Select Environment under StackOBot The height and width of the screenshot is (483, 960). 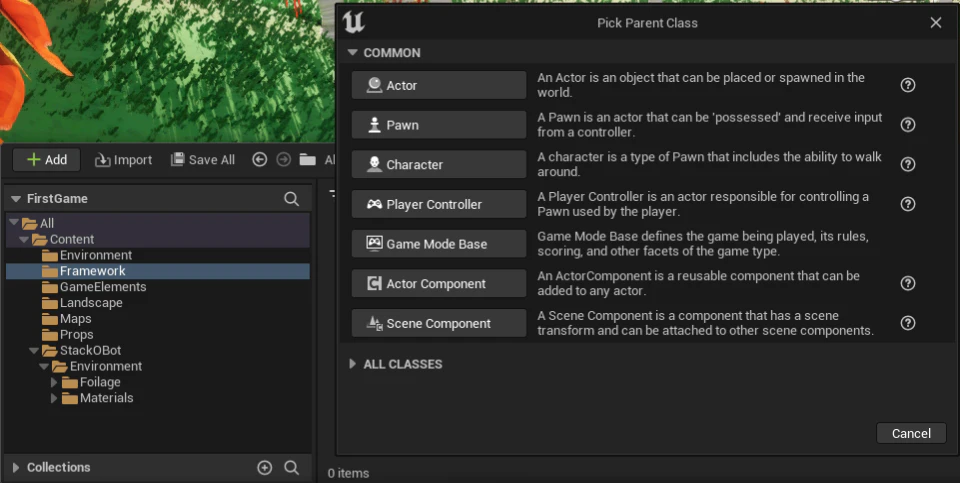point(97,367)
